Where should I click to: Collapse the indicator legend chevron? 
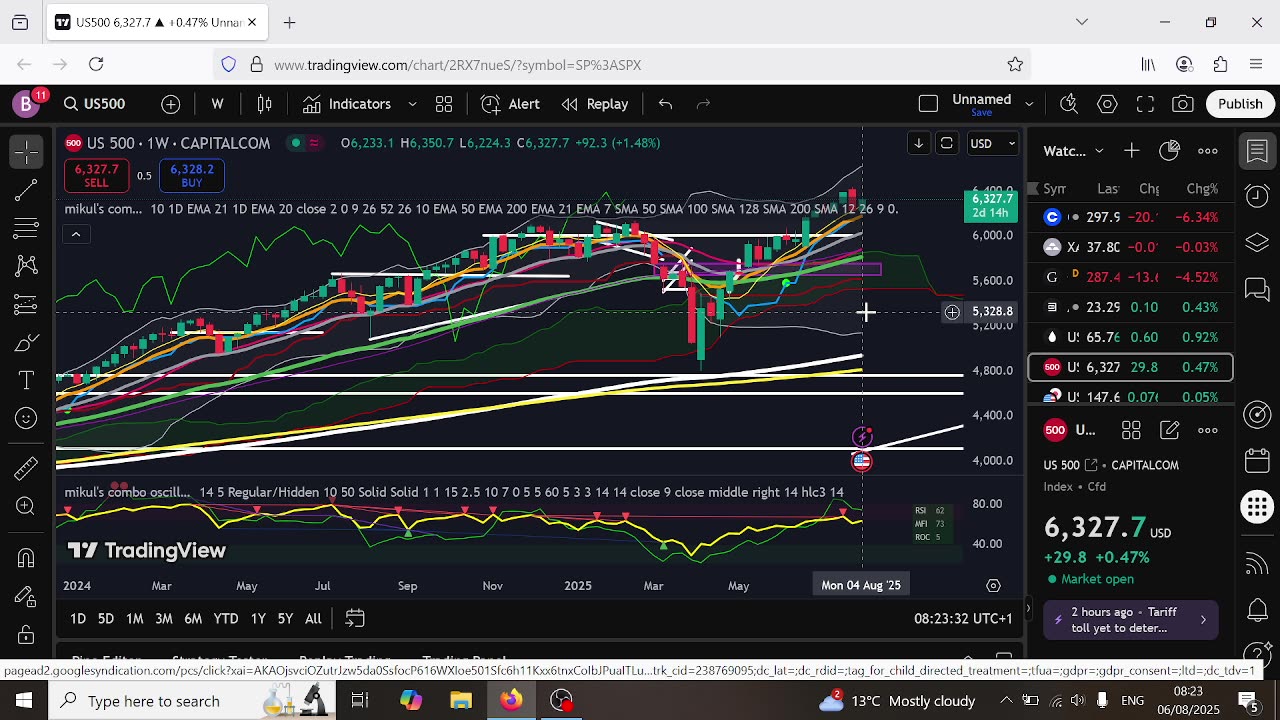point(75,234)
